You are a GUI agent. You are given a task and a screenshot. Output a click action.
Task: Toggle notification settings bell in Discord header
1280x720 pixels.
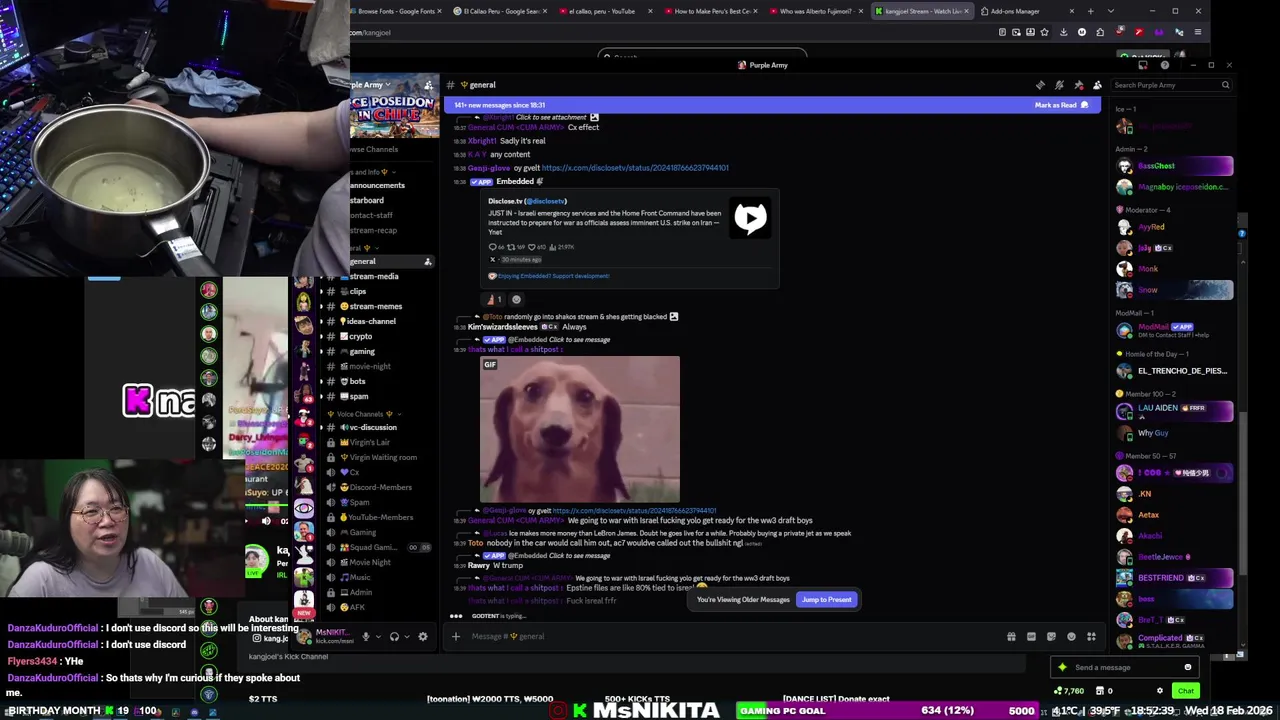[1059, 85]
